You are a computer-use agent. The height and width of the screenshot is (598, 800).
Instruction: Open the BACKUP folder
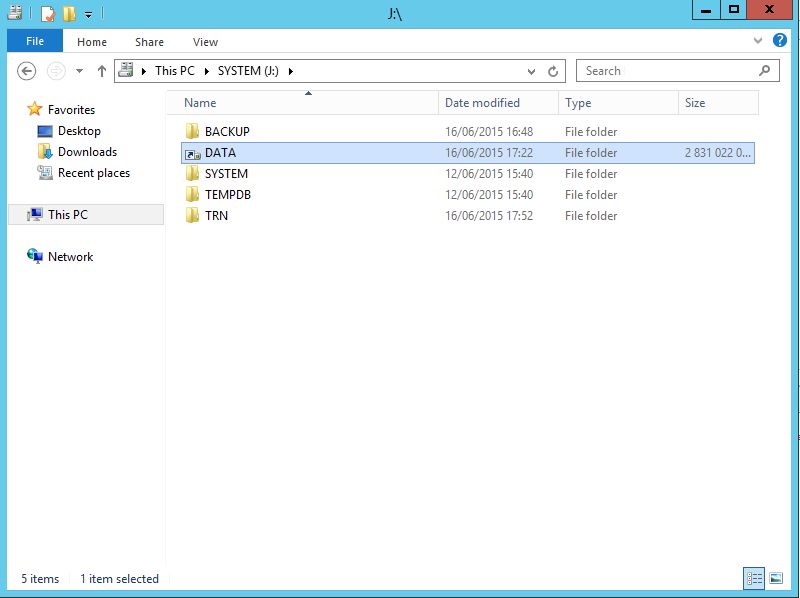pyautogui.click(x=228, y=131)
